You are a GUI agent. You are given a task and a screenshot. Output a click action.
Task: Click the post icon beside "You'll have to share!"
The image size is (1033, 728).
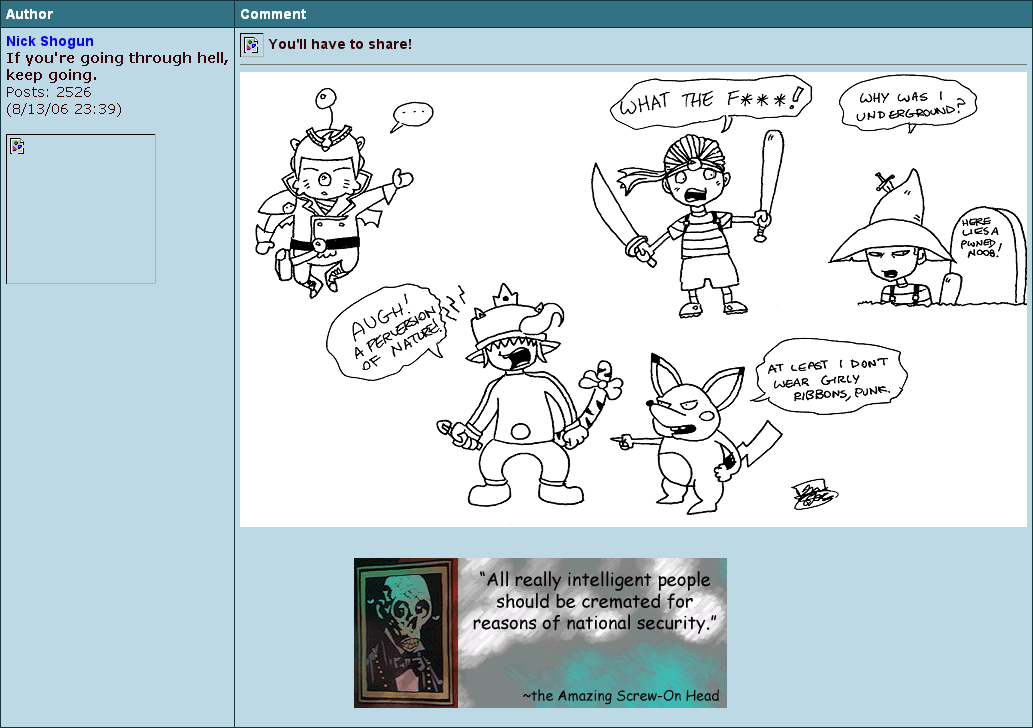[252, 45]
